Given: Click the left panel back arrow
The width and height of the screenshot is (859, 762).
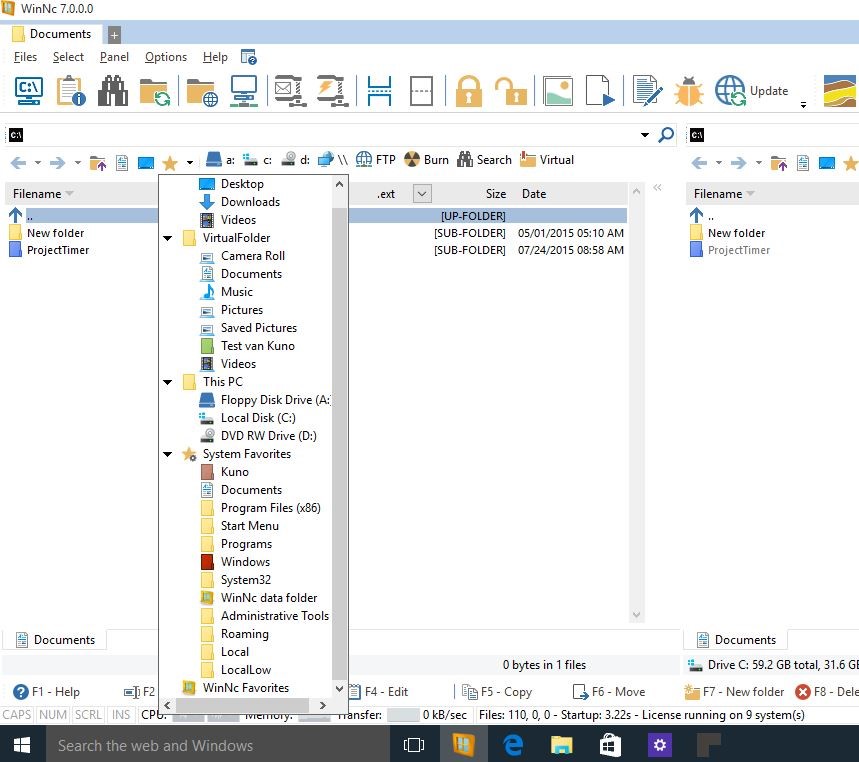Looking at the screenshot, I should pos(19,163).
